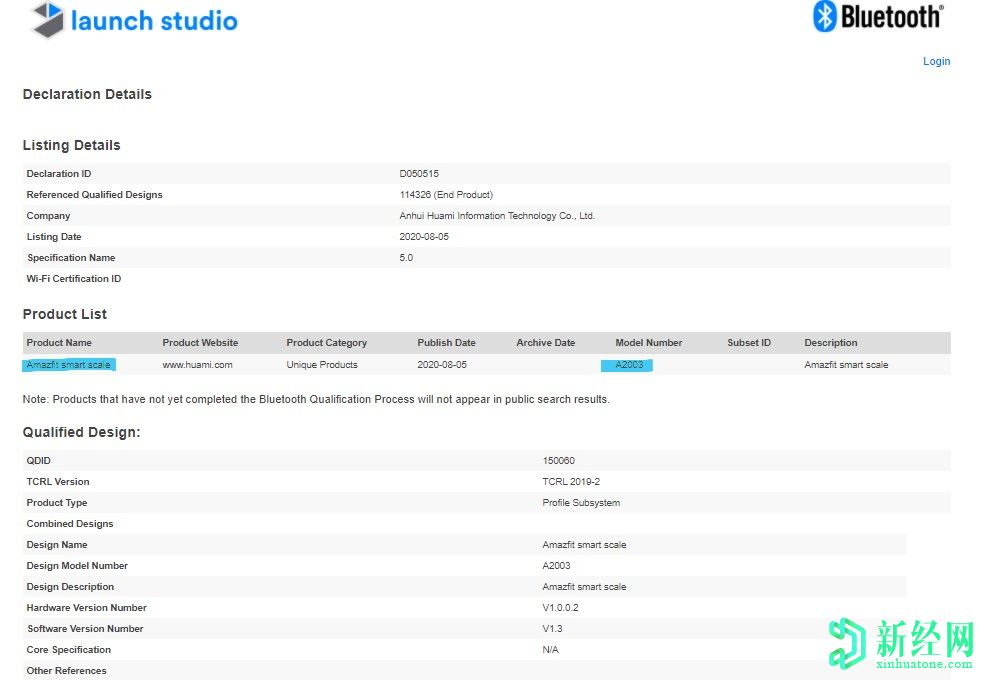Click the Product Name column header
The width and height of the screenshot is (1000, 680).
59,343
